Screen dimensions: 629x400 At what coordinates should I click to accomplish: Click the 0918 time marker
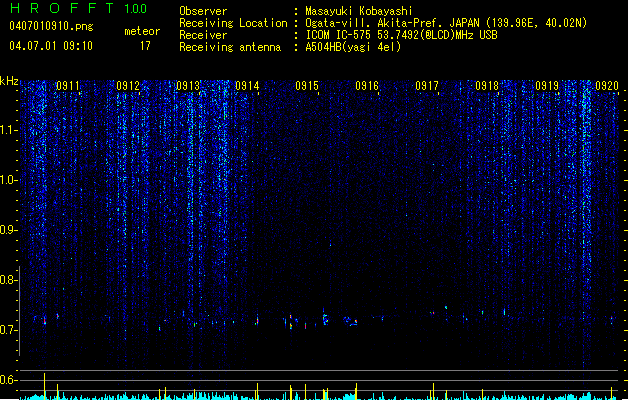[487, 86]
